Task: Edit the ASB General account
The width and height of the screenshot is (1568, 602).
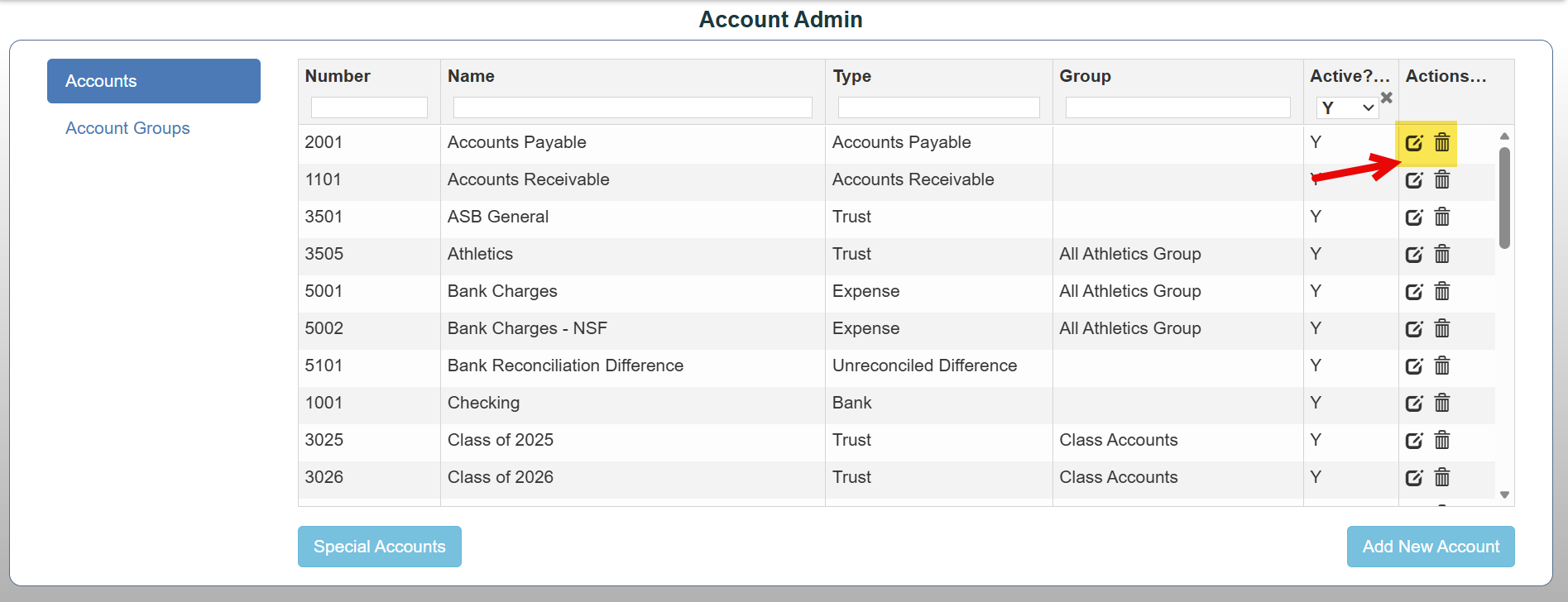Action: 1414,217
